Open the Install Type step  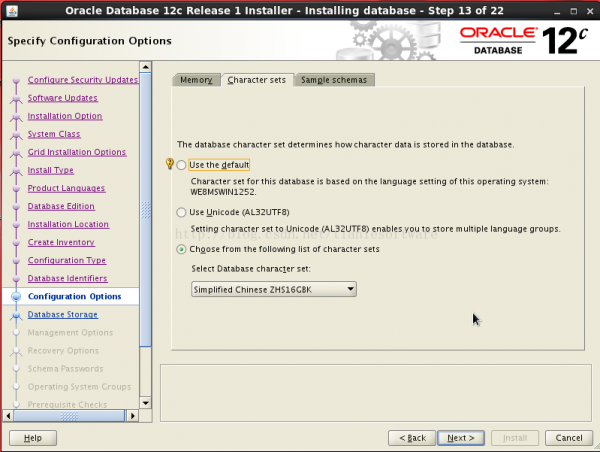click(x=51, y=170)
